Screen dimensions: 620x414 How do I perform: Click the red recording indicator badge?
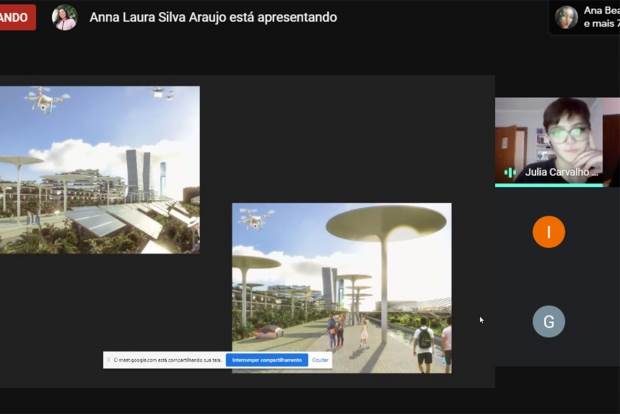pos(17,17)
